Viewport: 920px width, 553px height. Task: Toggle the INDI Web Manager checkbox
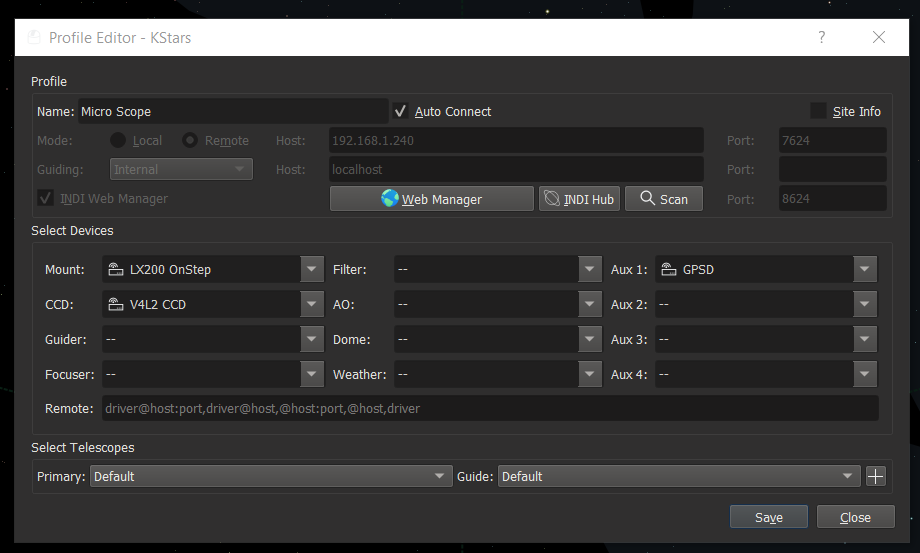(x=45, y=198)
